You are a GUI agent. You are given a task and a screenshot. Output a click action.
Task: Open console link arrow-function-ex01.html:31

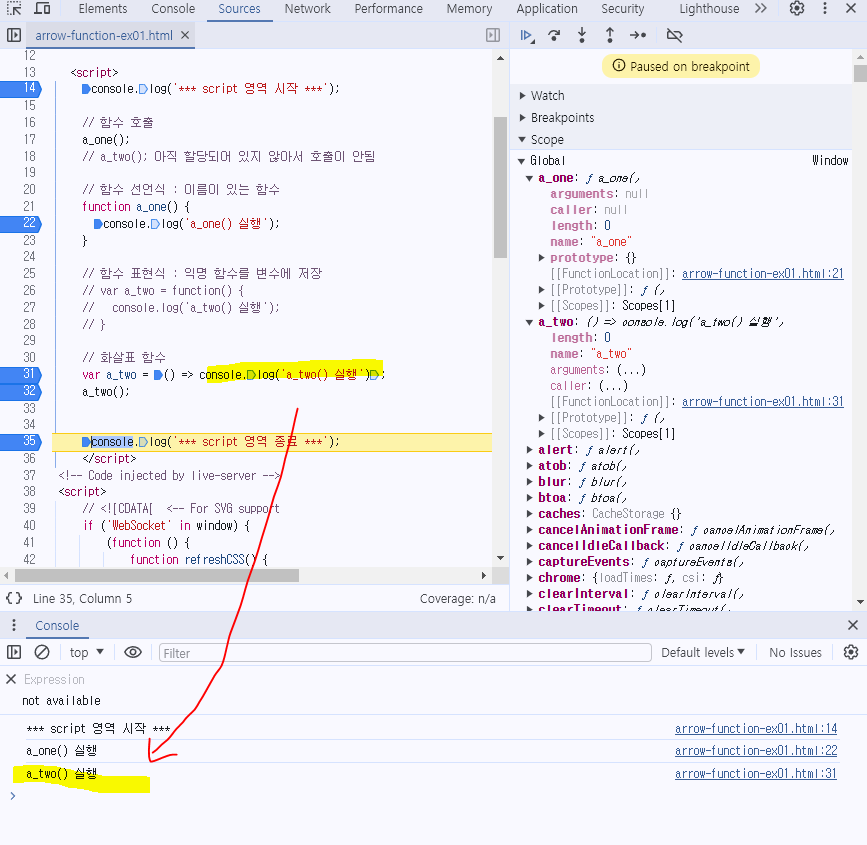coord(756,774)
